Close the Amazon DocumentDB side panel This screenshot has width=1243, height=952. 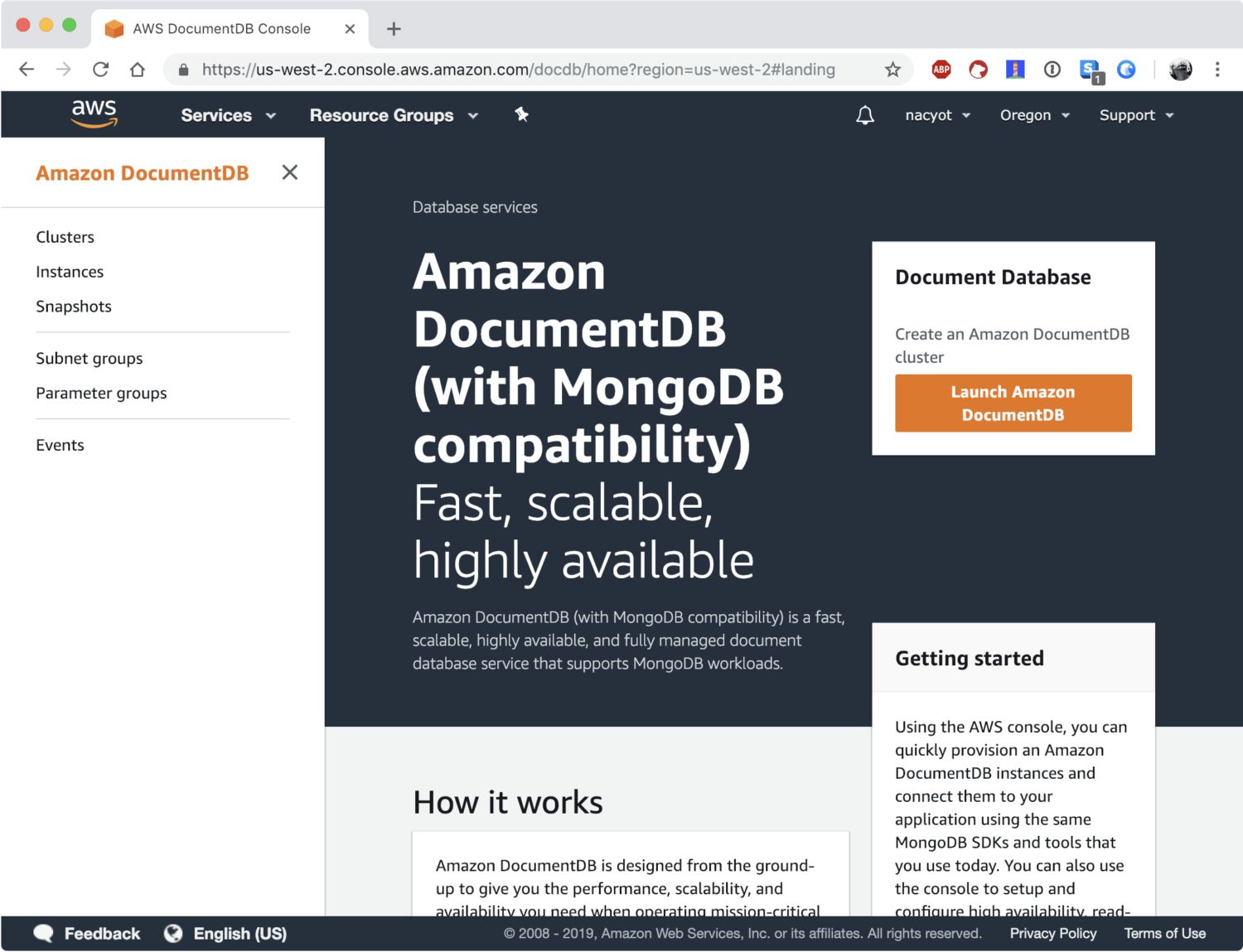coord(289,172)
